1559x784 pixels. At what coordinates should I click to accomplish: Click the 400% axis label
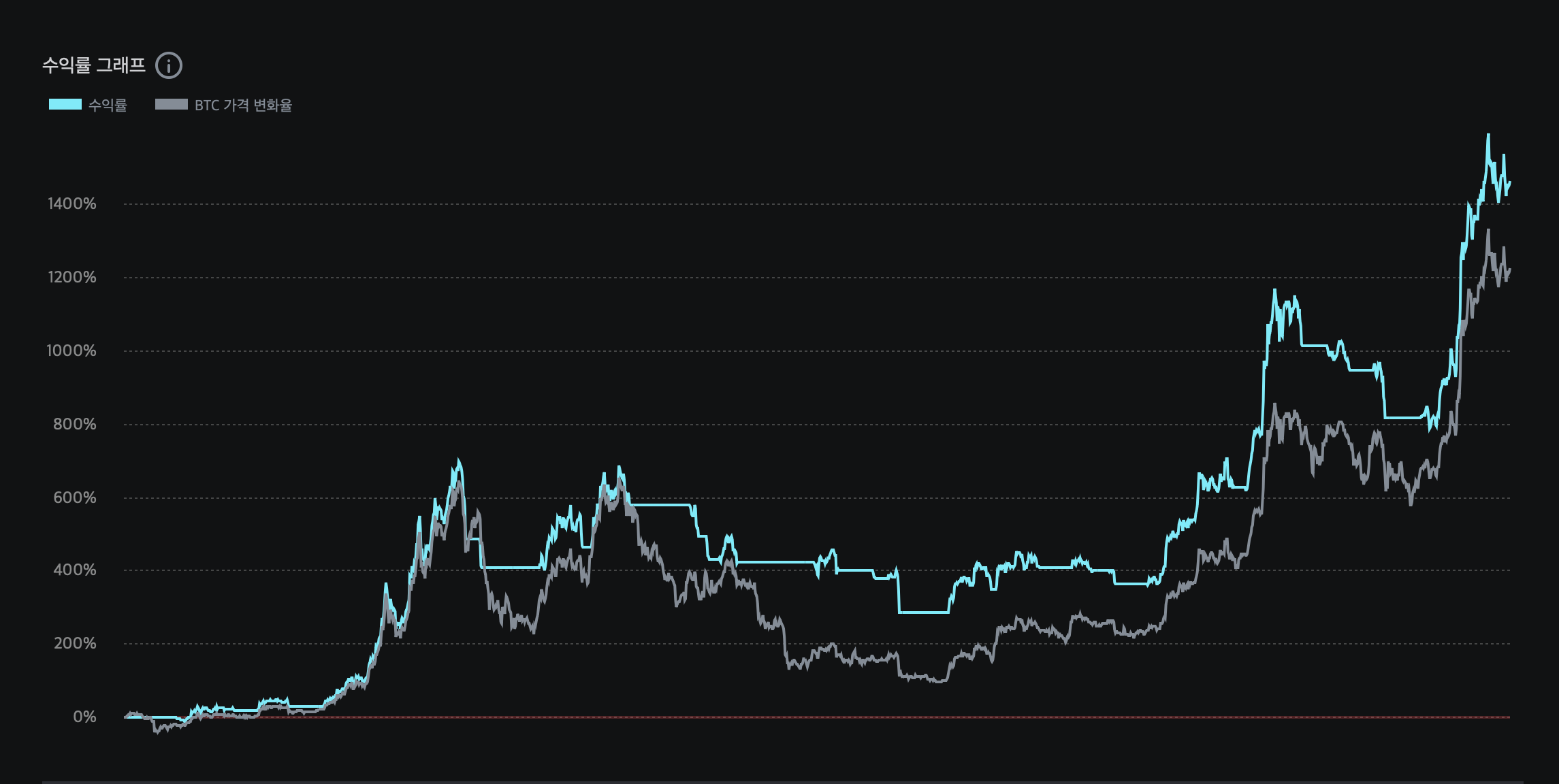tap(75, 570)
